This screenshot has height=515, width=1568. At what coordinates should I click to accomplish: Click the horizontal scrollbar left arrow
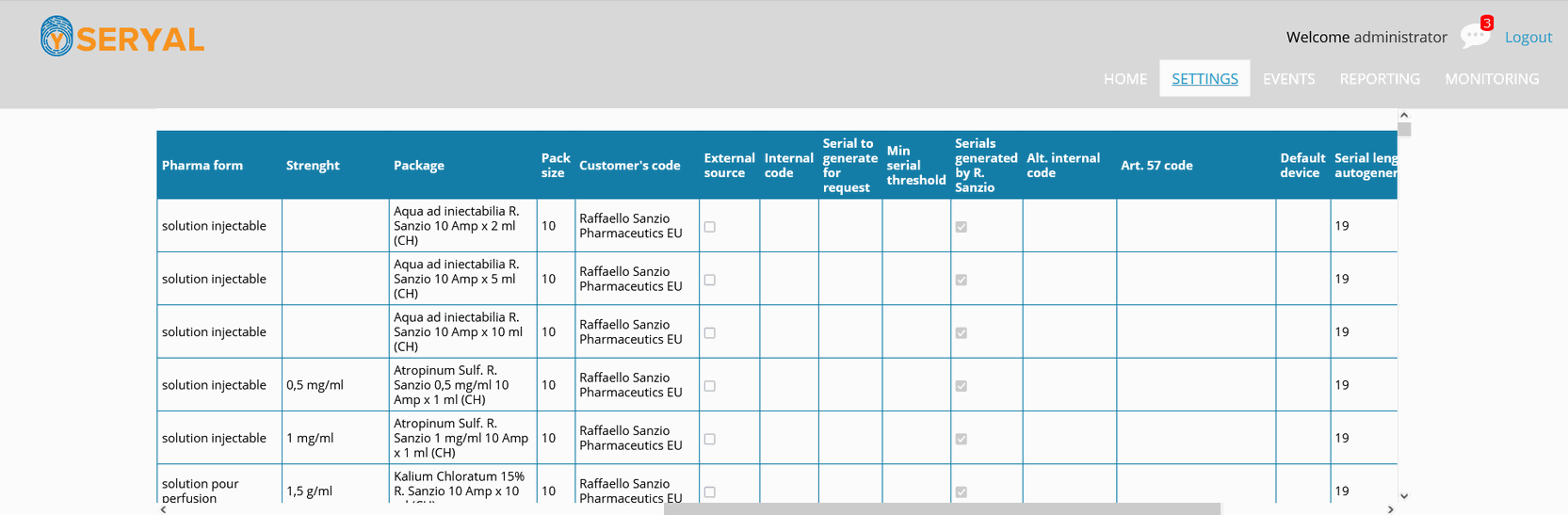pyautogui.click(x=163, y=509)
